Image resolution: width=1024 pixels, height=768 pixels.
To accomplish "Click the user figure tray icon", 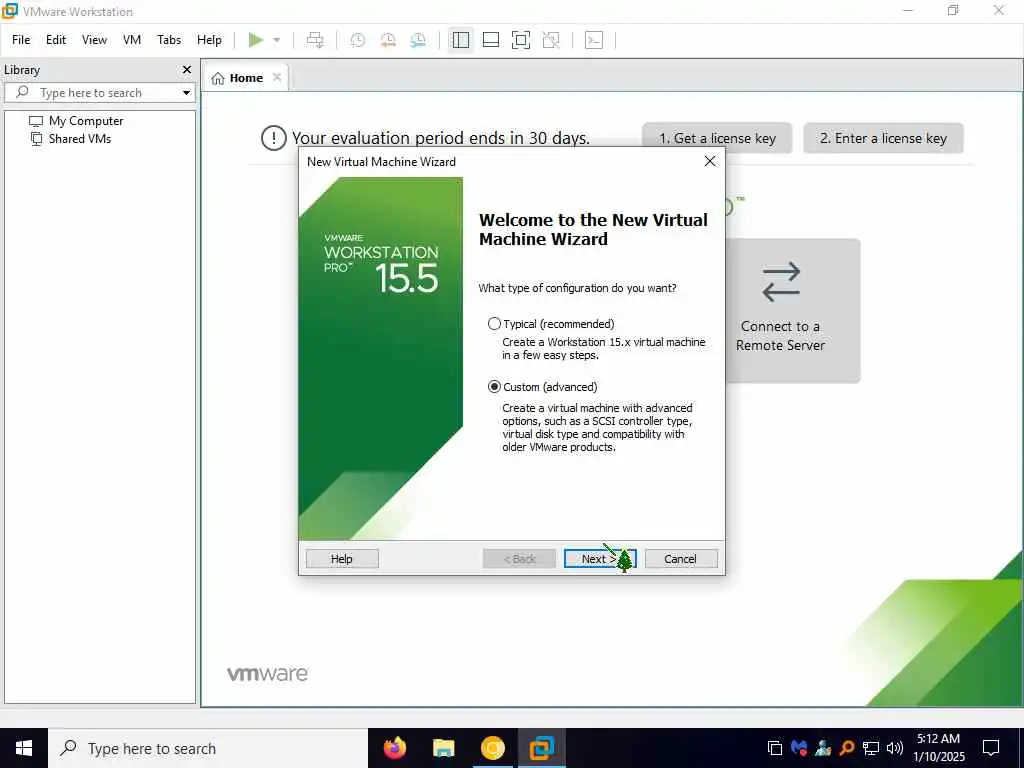I will pos(823,748).
